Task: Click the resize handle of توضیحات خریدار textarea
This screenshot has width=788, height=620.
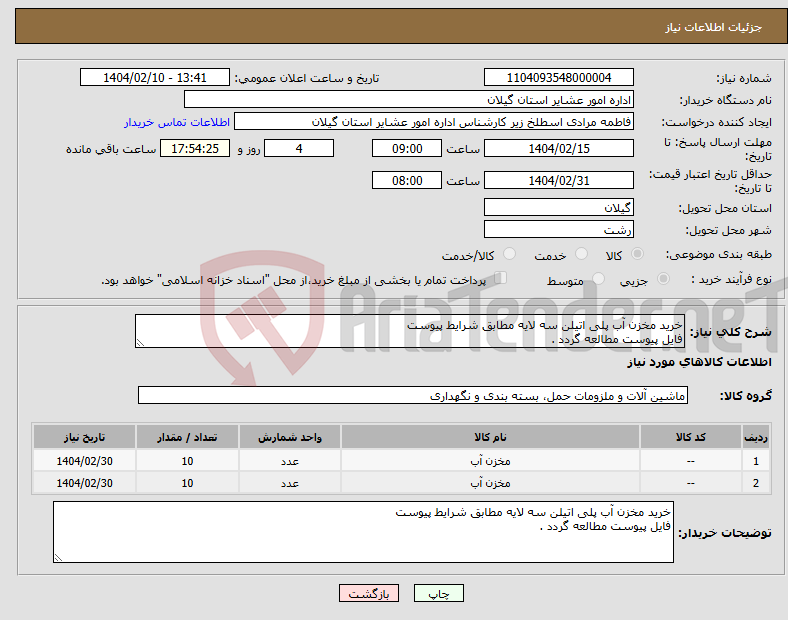Action: [x=58, y=557]
